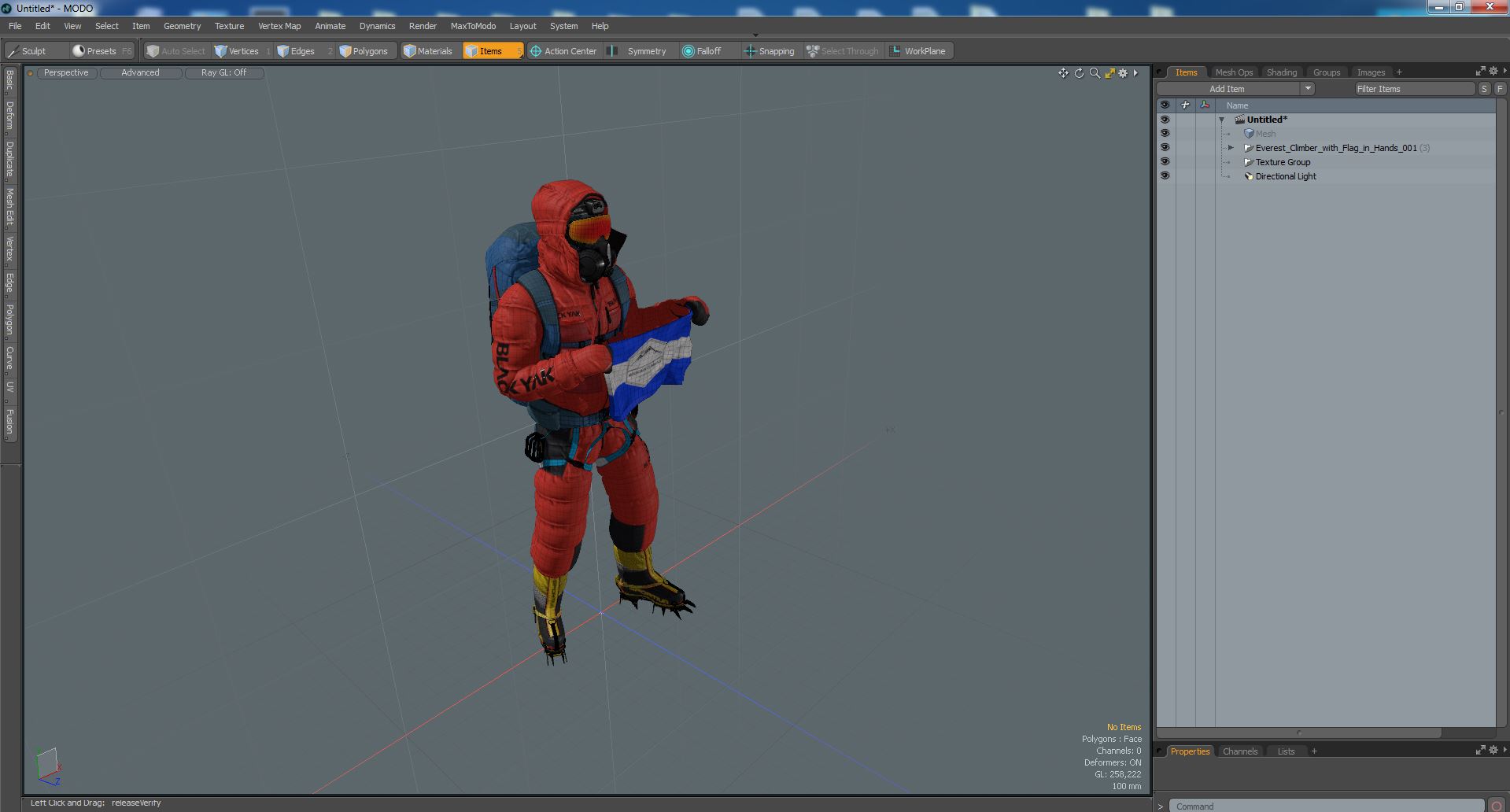
Task: Click into the Command input field
Action: pyautogui.click(x=1326, y=806)
